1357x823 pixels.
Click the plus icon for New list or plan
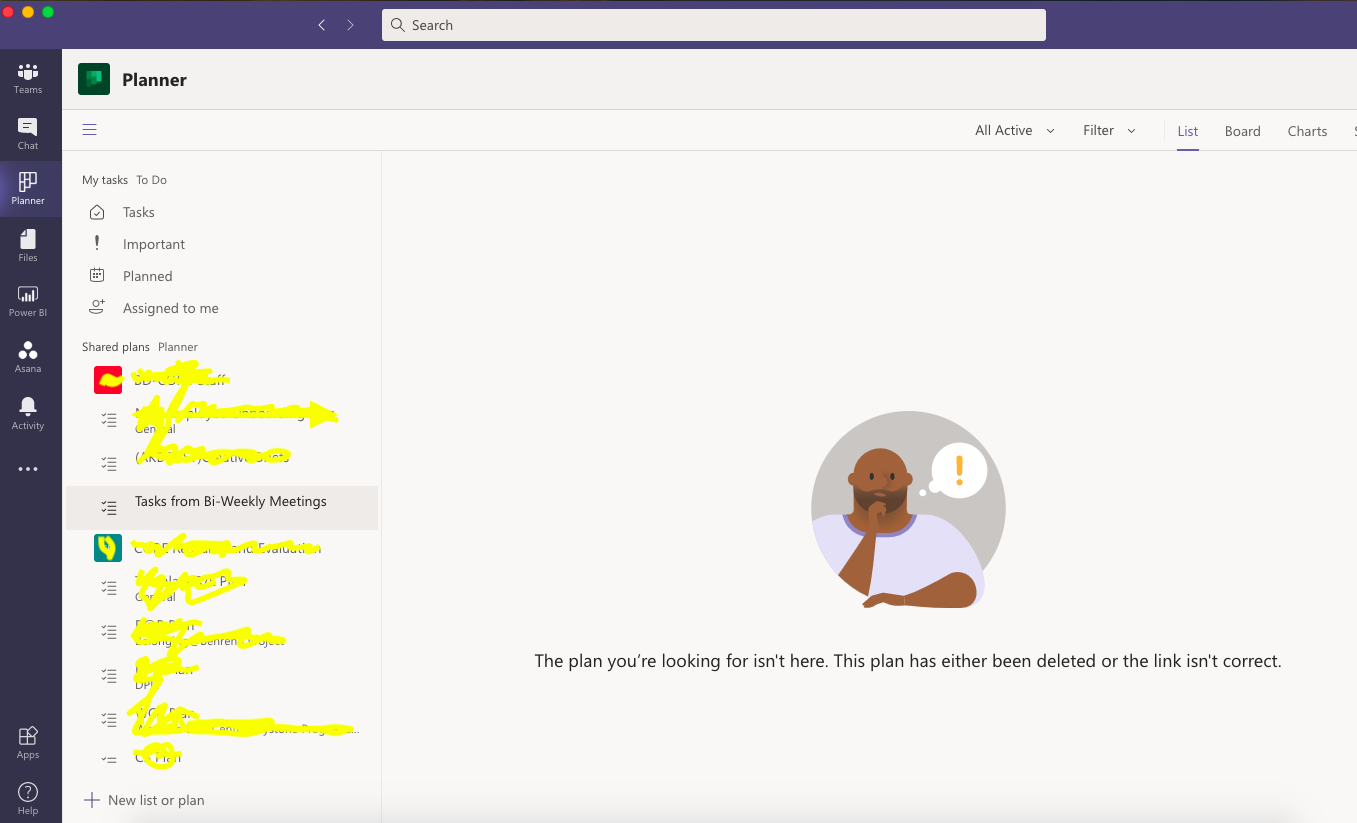[x=92, y=800]
